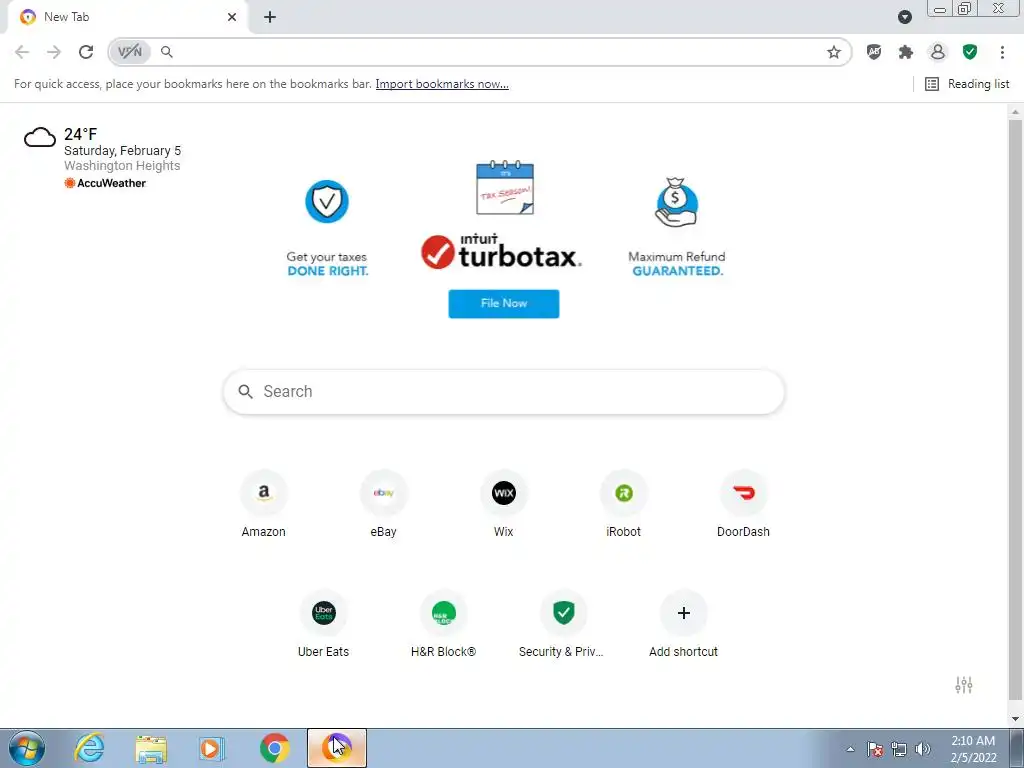Bookmark this page with star icon
1024x768 pixels.
[834, 52]
